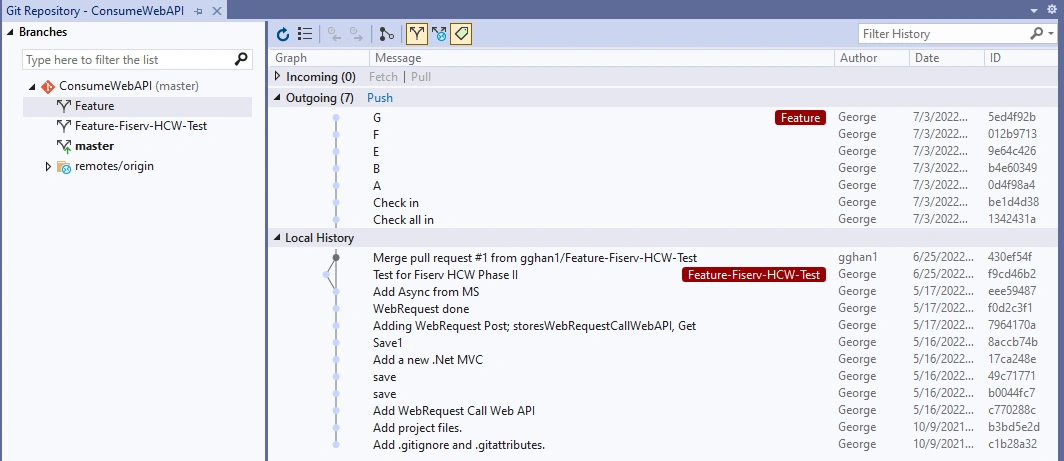Click the search icon in branch filter

click(x=242, y=60)
